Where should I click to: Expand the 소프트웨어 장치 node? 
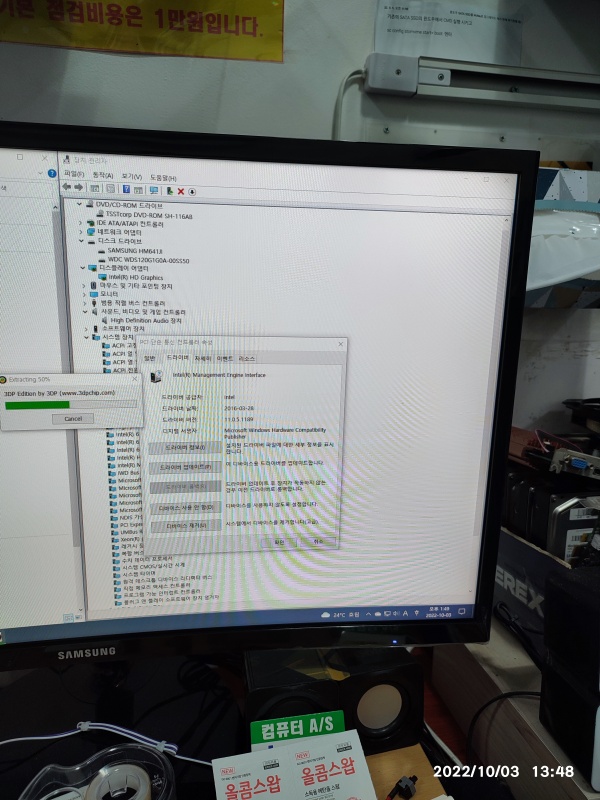pos(86,329)
